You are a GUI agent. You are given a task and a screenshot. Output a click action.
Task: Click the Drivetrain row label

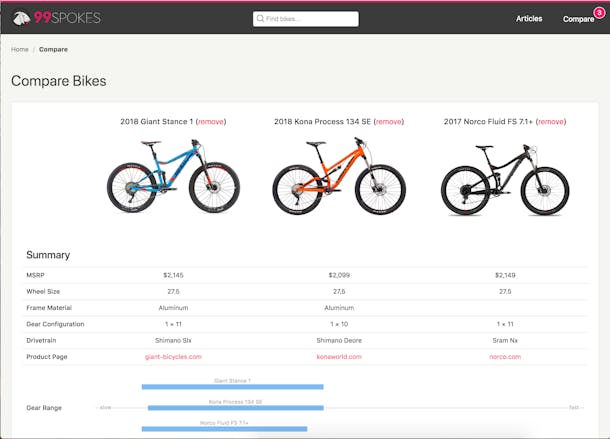coord(41,340)
